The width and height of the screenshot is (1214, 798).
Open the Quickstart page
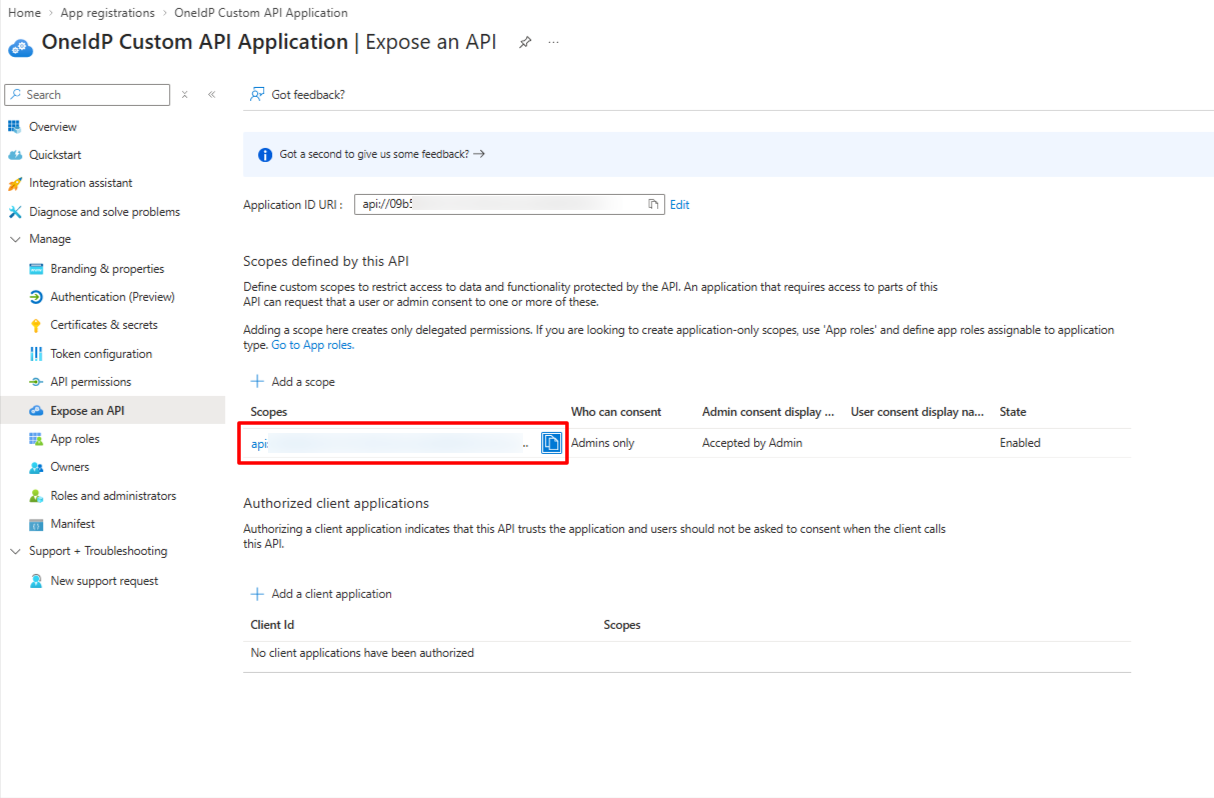click(x=55, y=155)
